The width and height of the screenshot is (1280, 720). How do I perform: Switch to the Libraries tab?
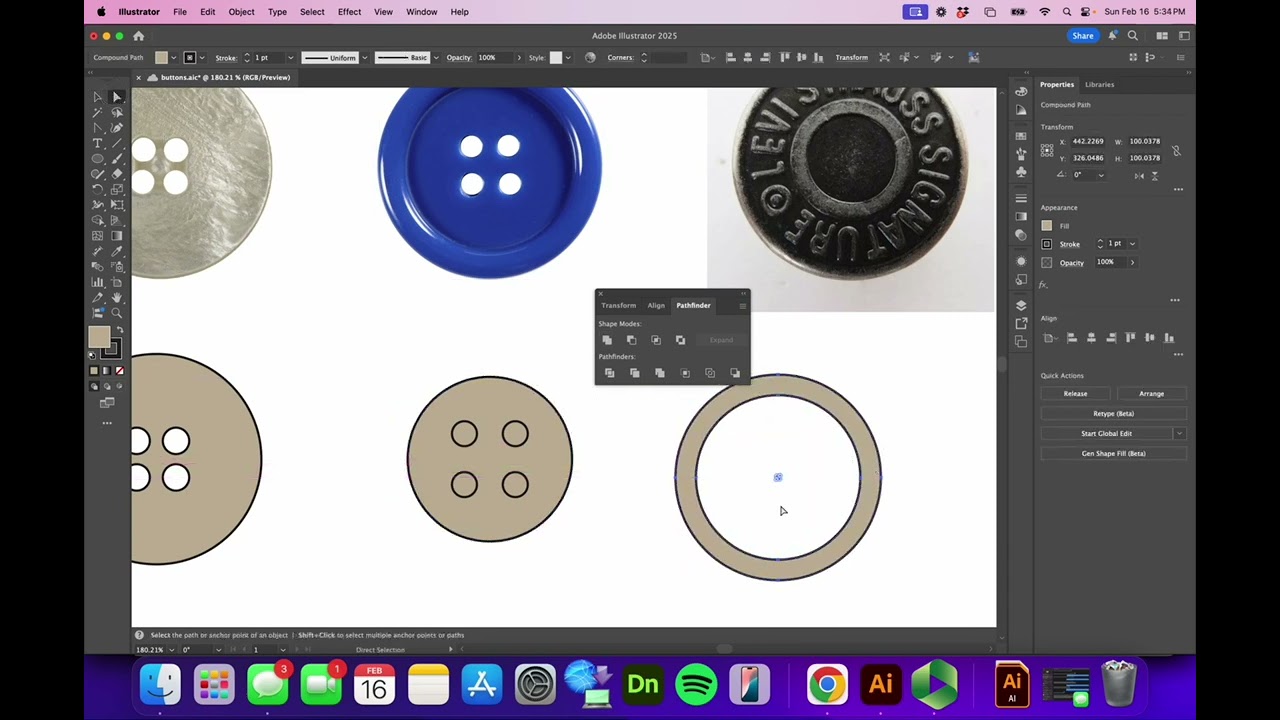pos(1099,84)
